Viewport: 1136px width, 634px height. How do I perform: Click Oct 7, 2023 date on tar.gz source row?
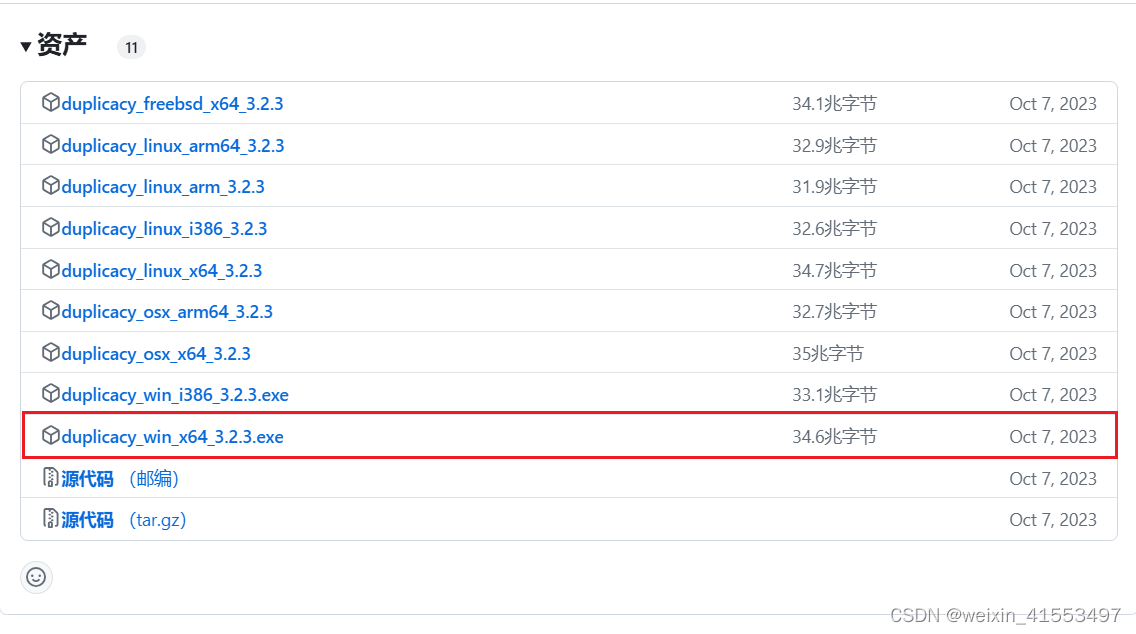pos(1053,520)
